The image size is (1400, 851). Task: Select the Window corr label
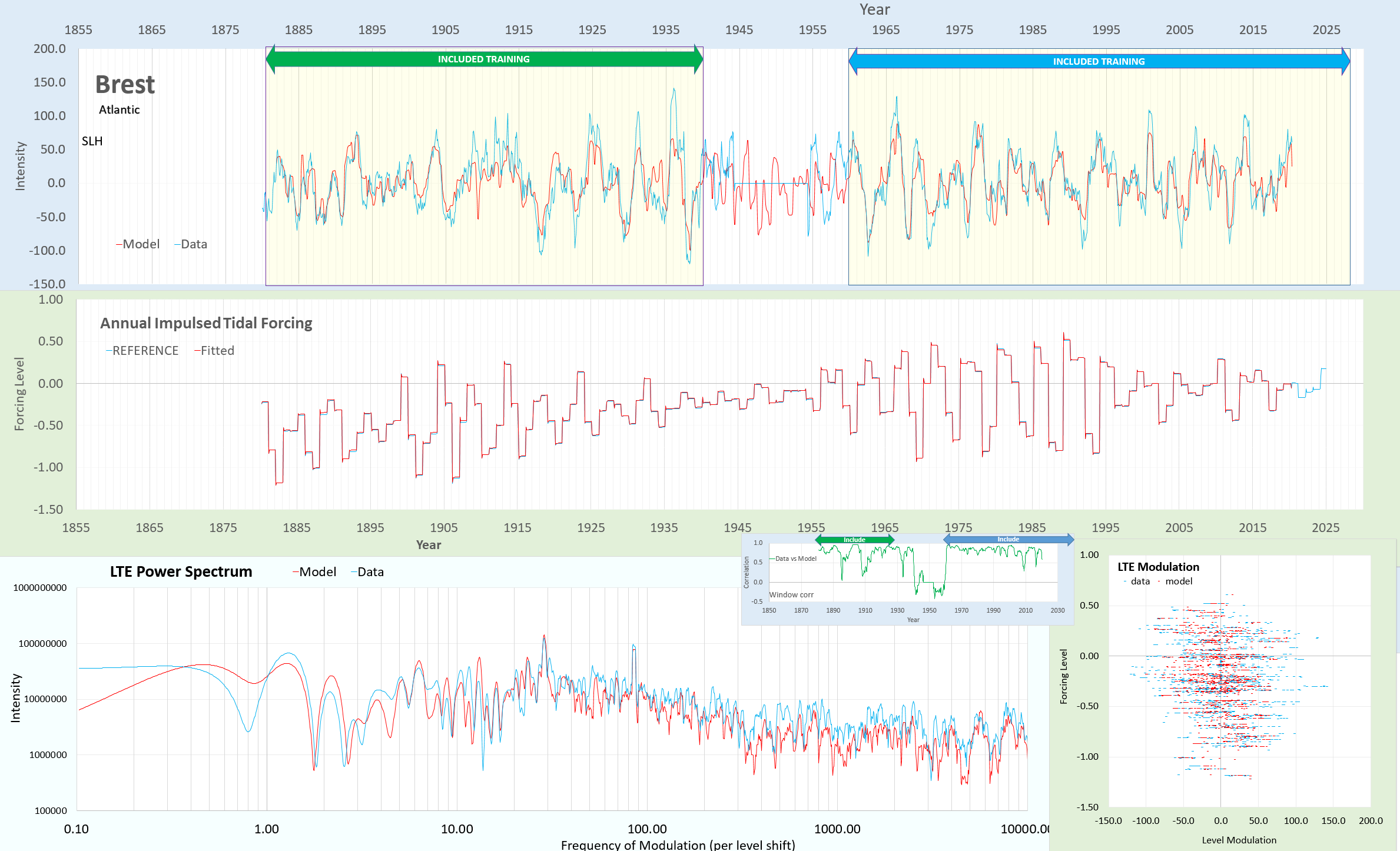pyautogui.click(x=791, y=595)
